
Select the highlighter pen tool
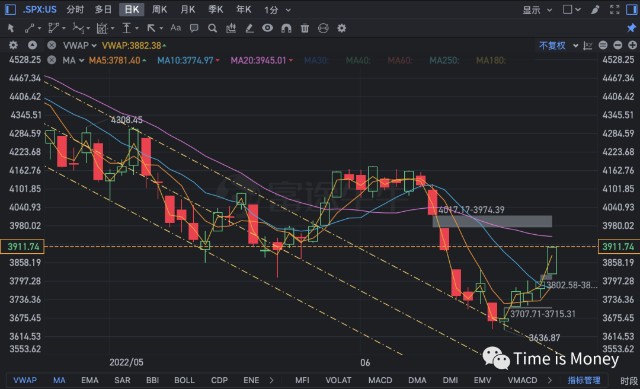249,28
